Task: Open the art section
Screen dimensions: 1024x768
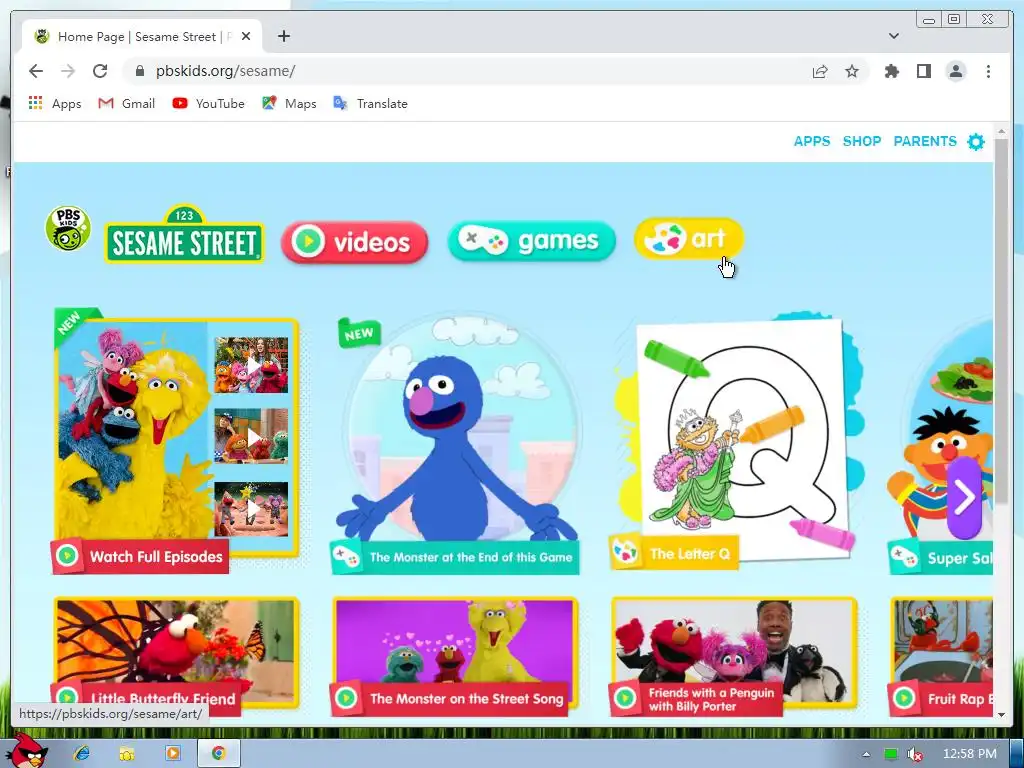Action: coord(689,238)
